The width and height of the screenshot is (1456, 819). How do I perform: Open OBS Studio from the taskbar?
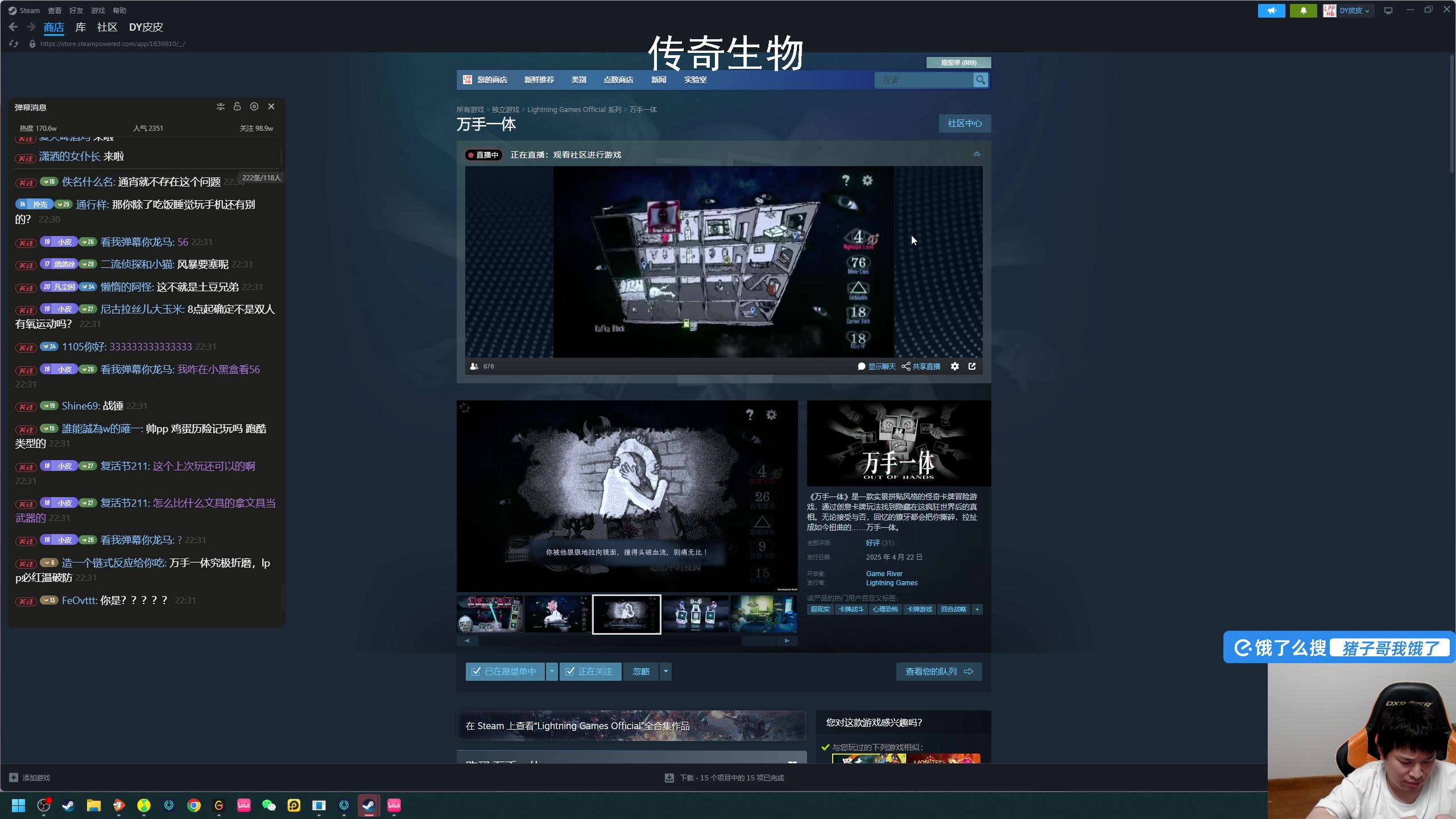pos(44,805)
